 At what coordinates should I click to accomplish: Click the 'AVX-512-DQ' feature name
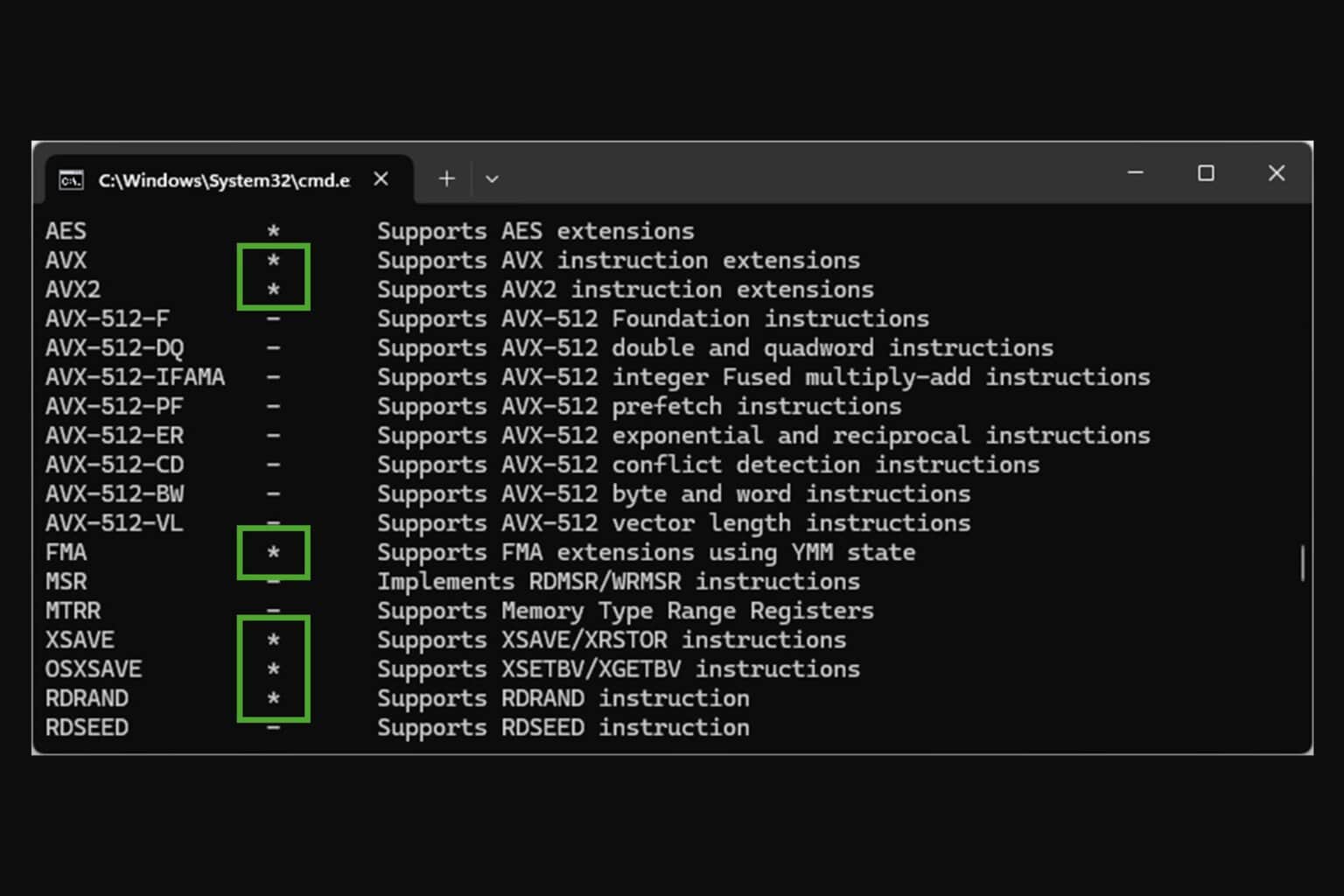tap(115, 348)
